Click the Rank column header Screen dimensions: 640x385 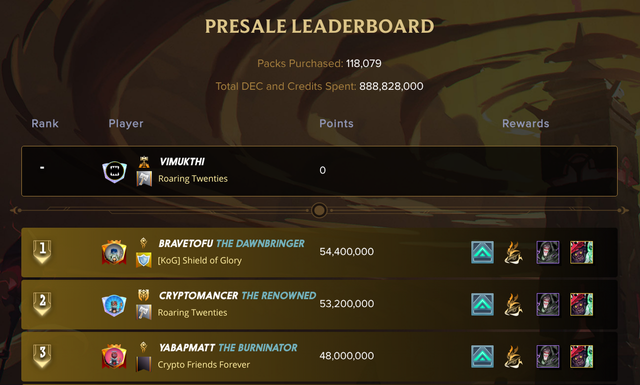pos(45,123)
